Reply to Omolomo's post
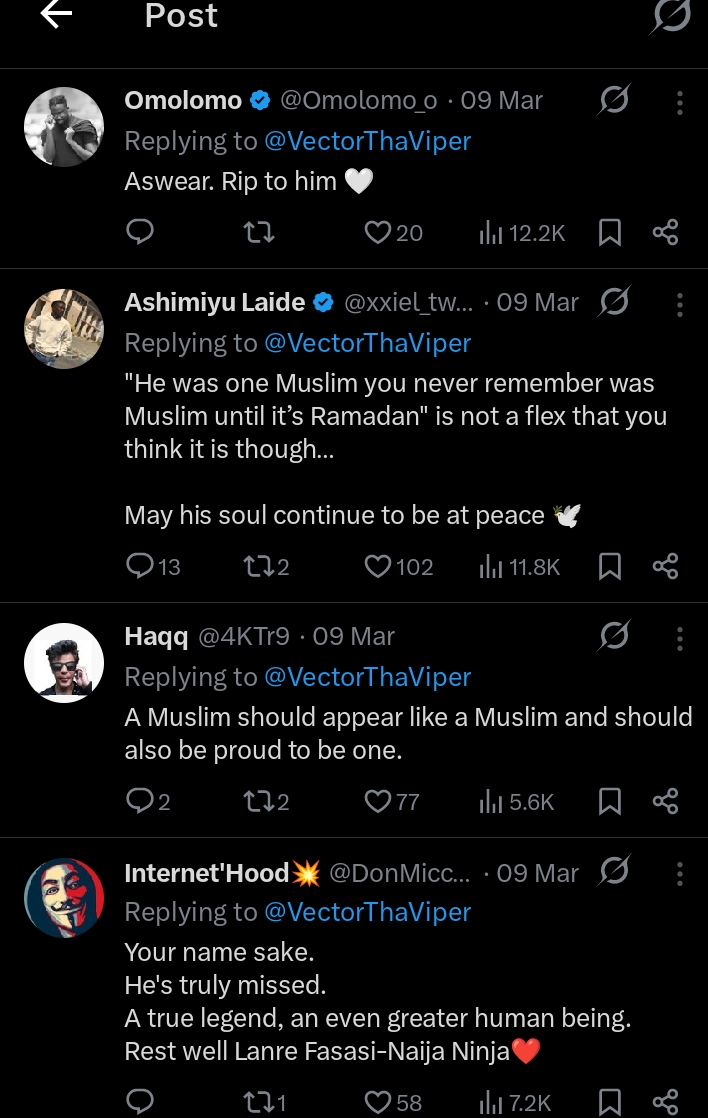Image resolution: width=708 pixels, height=1118 pixels. (x=141, y=233)
